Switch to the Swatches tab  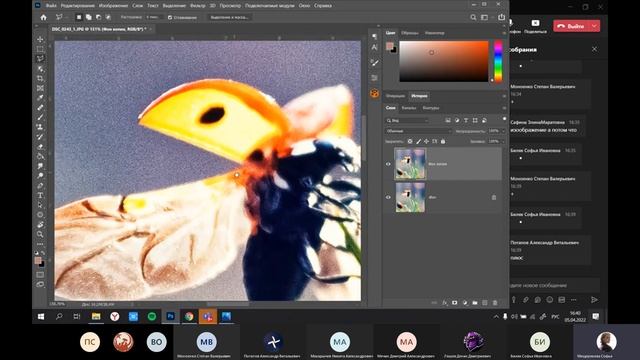tap(409, 33)
